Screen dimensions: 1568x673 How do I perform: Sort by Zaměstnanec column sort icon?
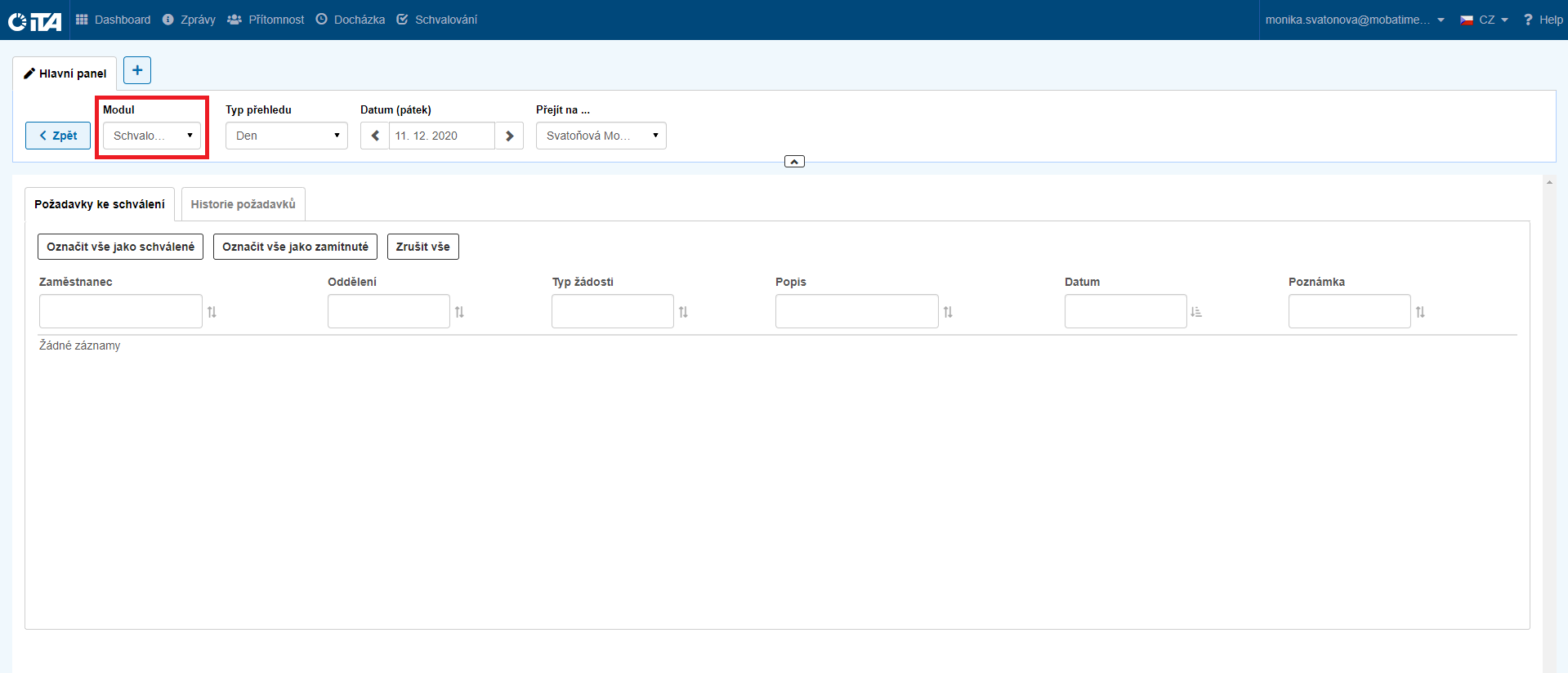[212, 312]
